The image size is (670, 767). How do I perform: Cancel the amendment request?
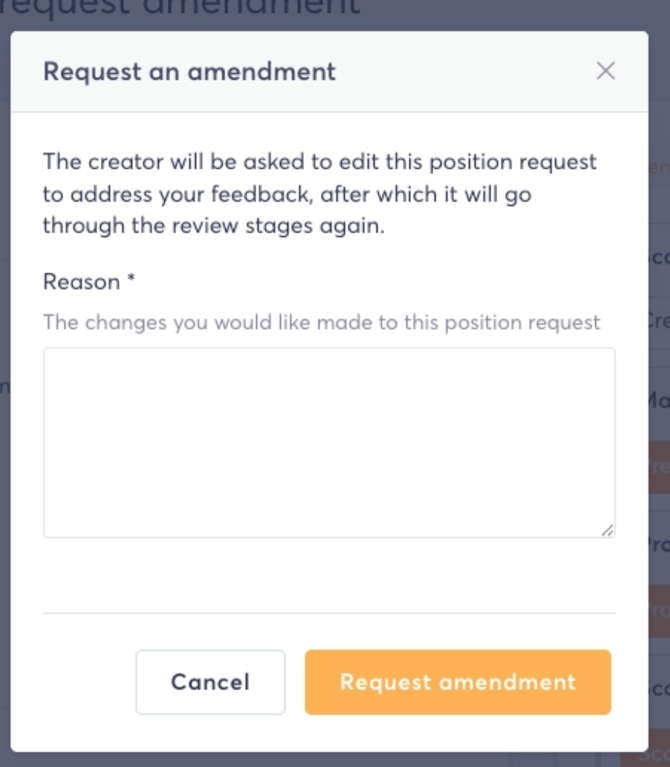pyautogui.click(x=210, y=682)
